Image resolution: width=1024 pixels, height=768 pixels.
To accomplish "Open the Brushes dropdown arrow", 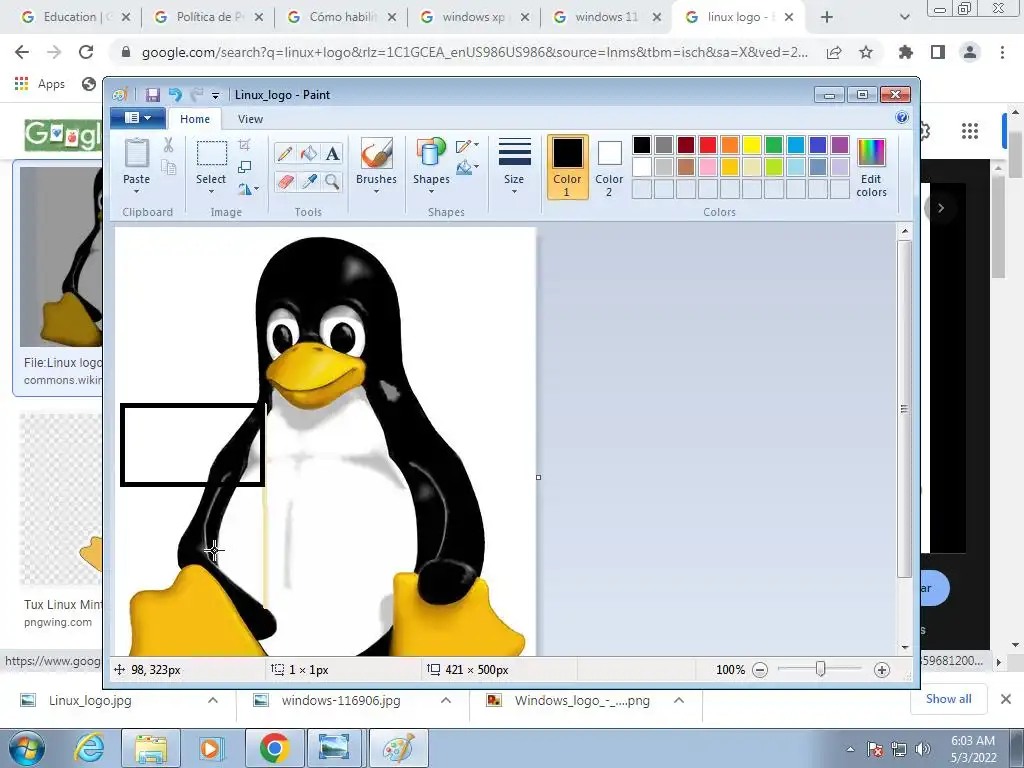I will 377,192.
